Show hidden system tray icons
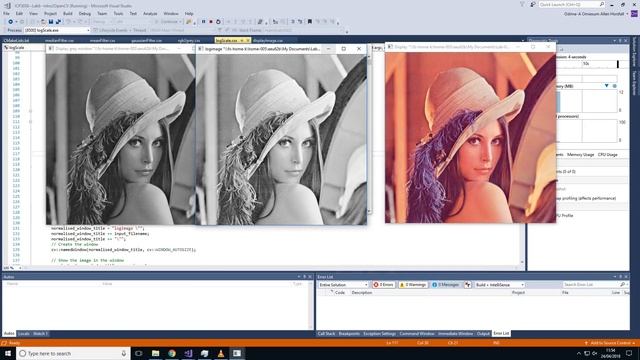Viewport: 640px width, 360px height. pyautogui.click(x=579, y=353)
